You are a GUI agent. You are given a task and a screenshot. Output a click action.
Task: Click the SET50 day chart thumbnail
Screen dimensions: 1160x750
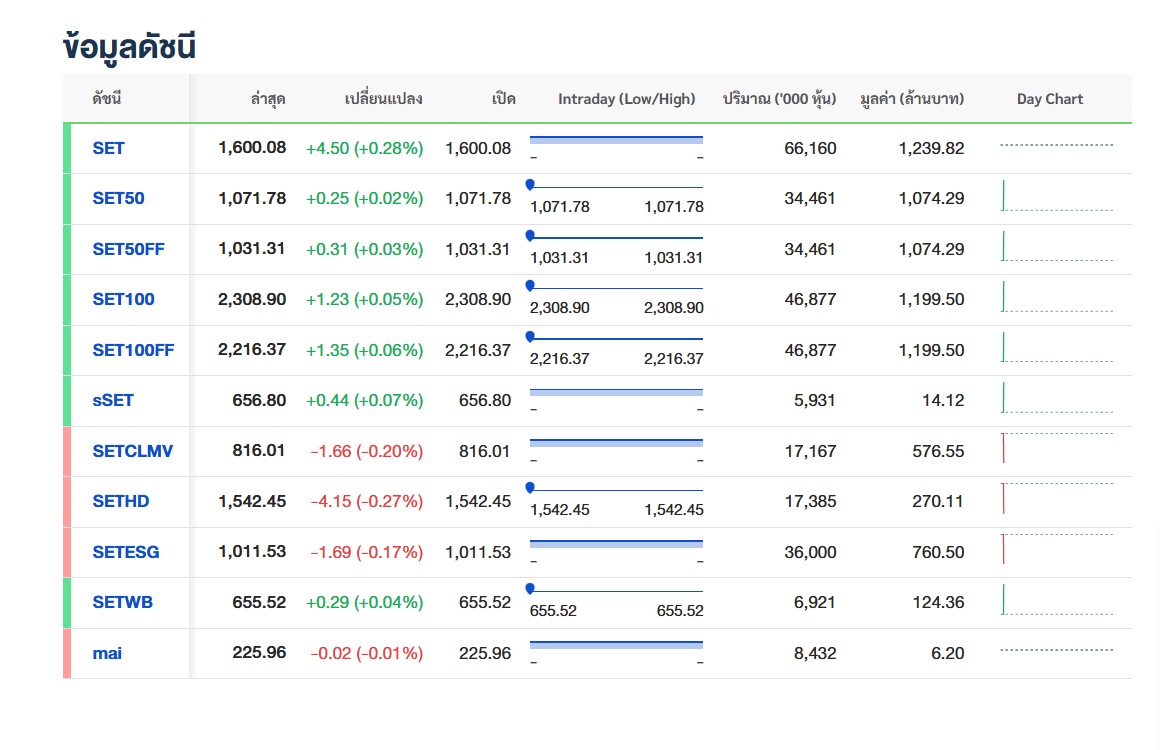click(x=1057, y=196)
